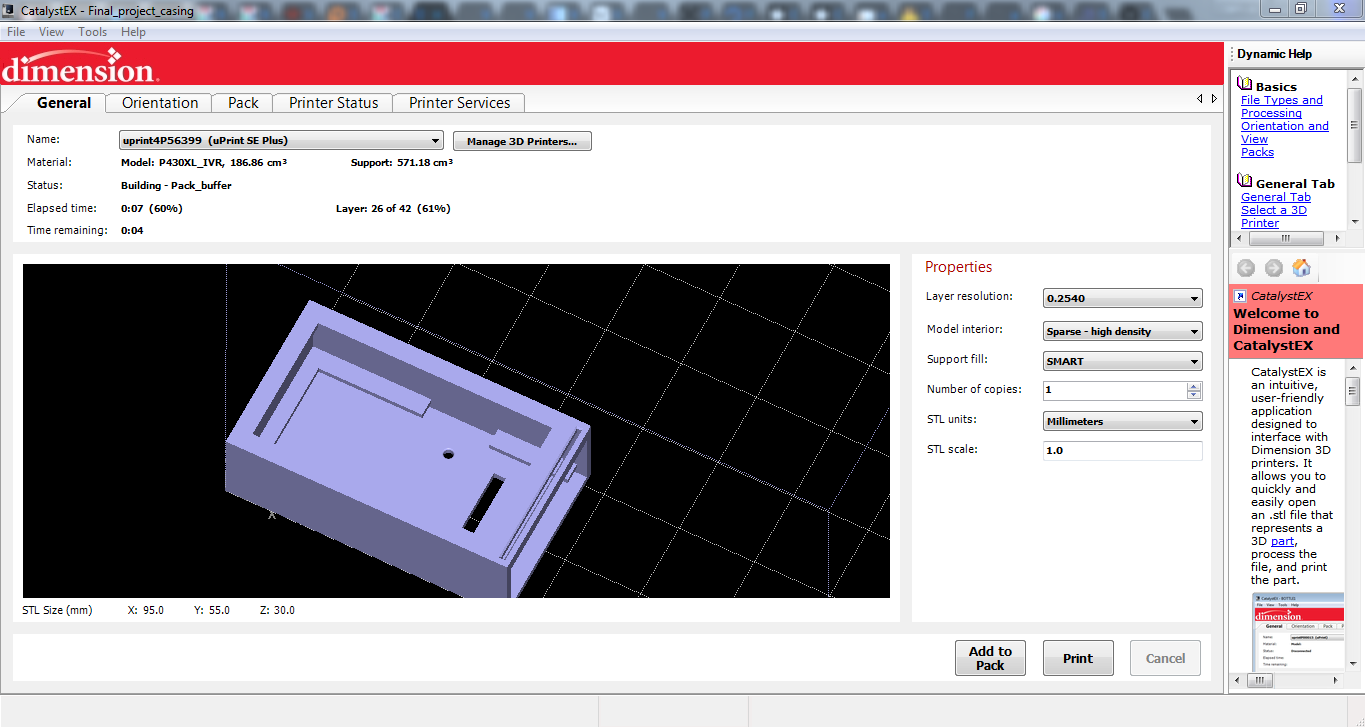Click the STL Size 'X: 95.0' value
The image size is (1365, 727).
(x=146, y=610)
